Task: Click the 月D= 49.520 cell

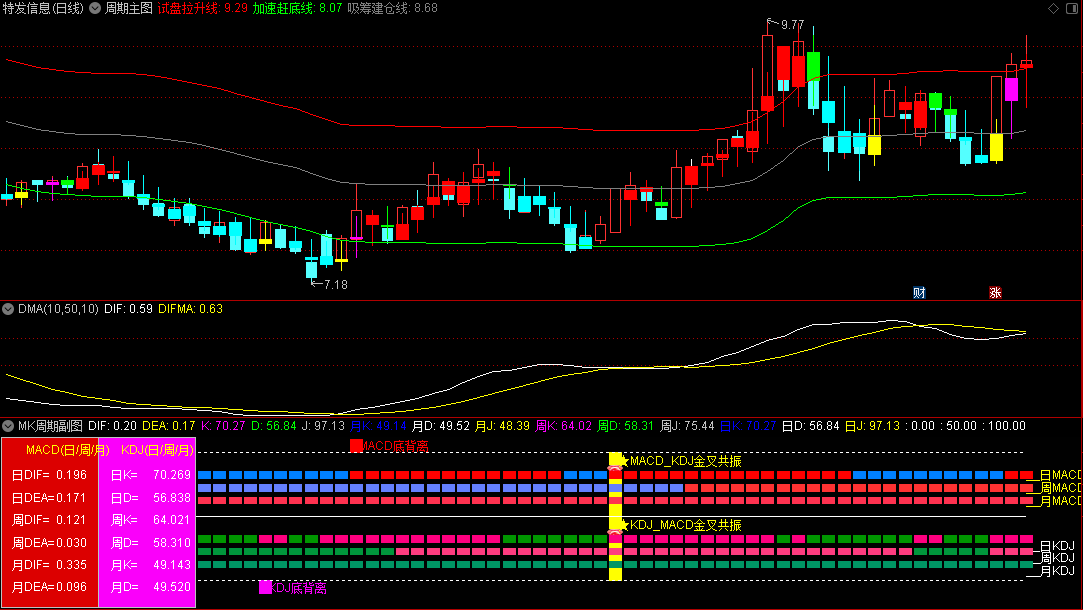Action: 151,587
